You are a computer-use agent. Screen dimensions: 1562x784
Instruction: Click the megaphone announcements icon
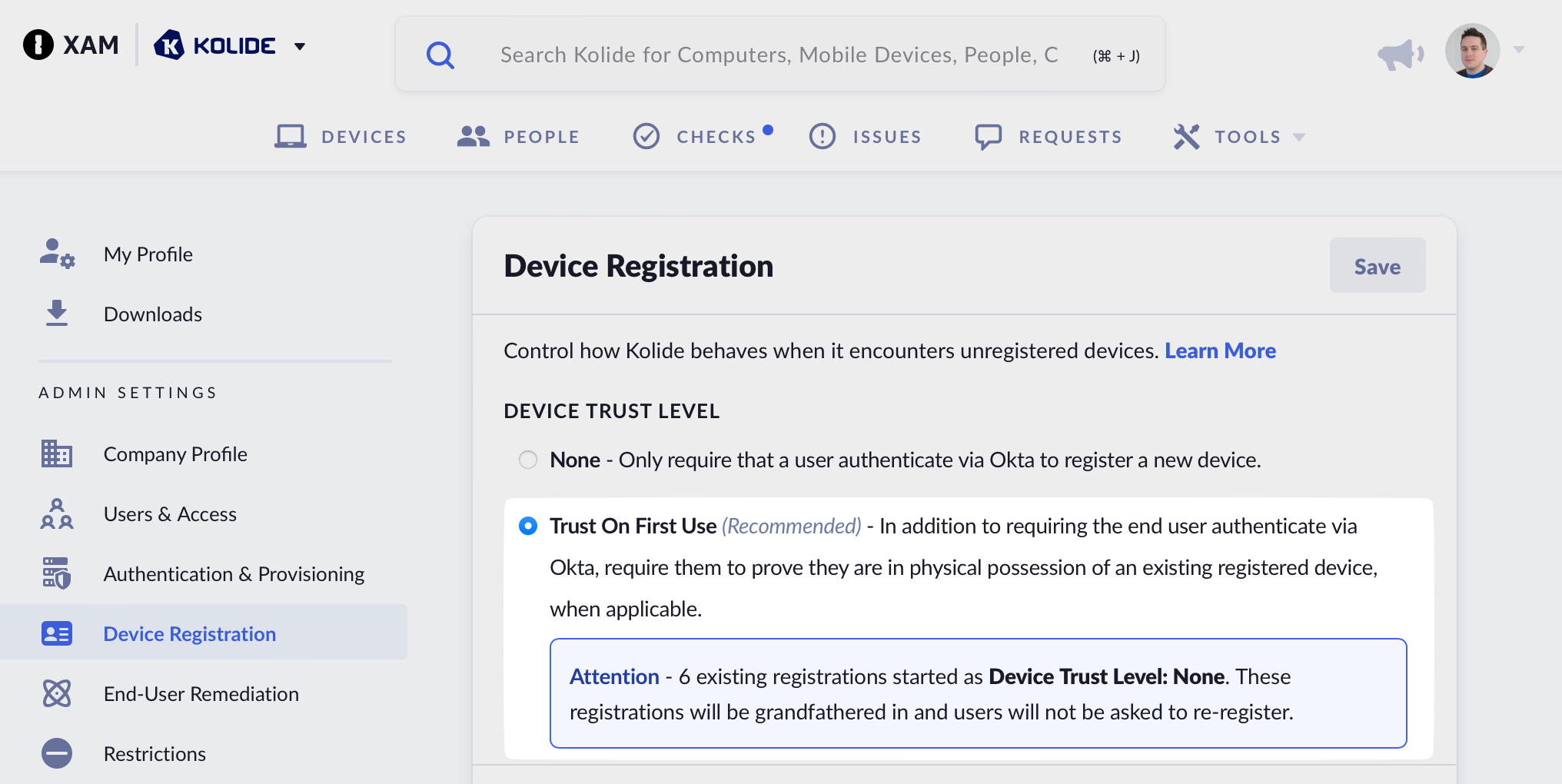1399,54
